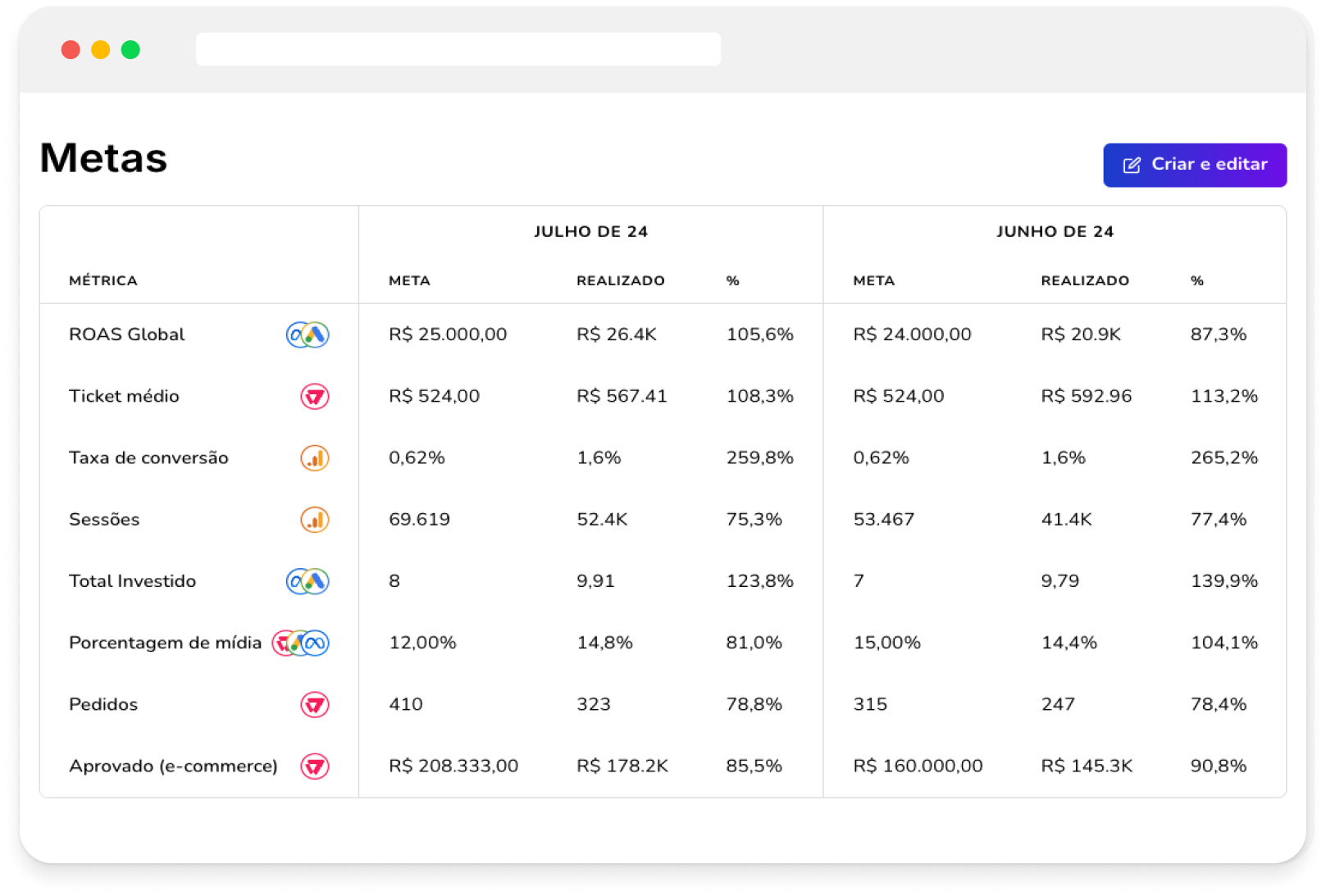Click the MÉTRICA column header

click(x=103, y=280)
